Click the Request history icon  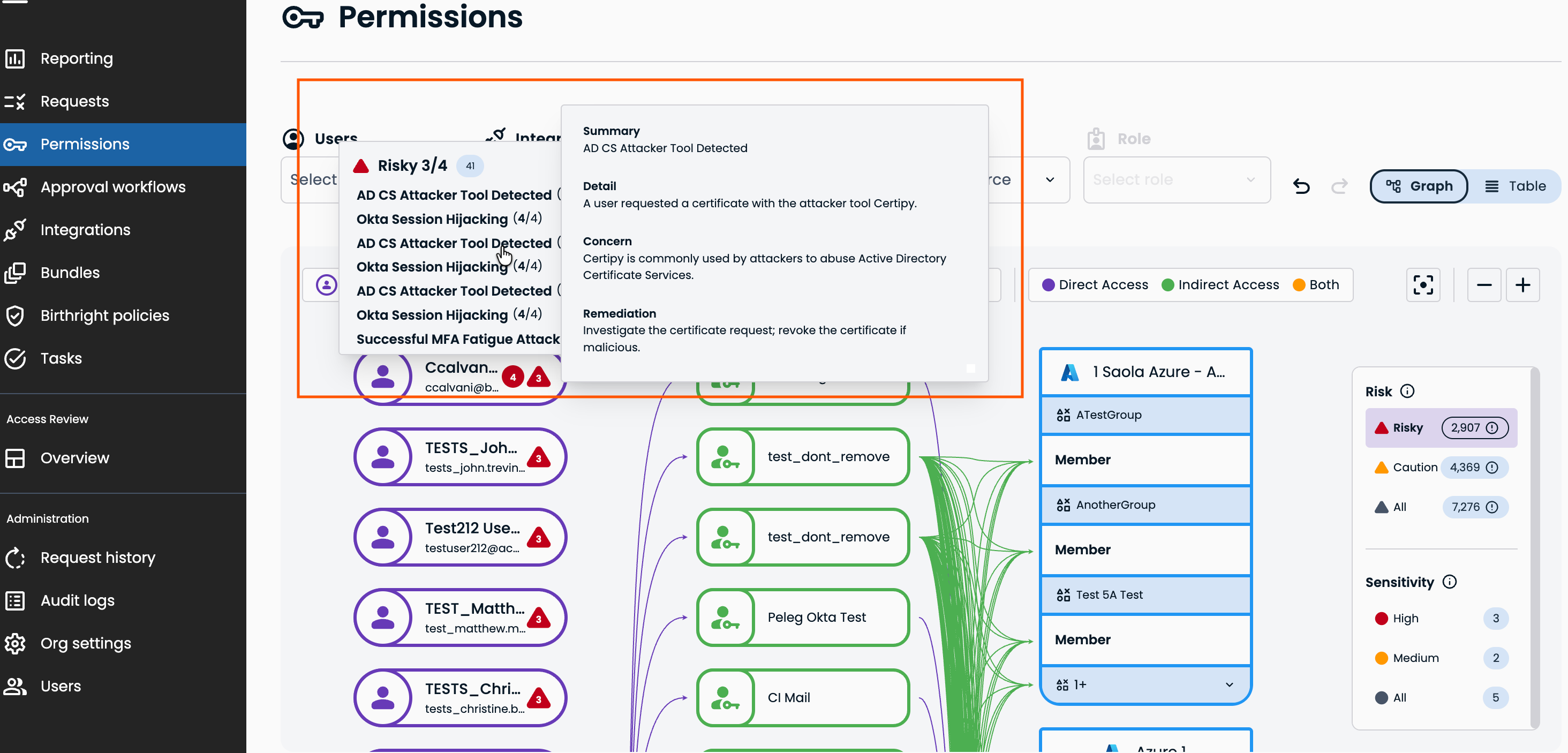15,558
